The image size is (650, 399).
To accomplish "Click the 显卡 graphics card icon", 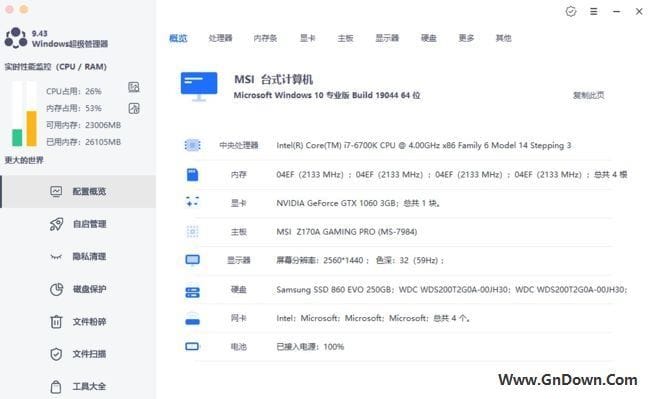I will [192, 202].
